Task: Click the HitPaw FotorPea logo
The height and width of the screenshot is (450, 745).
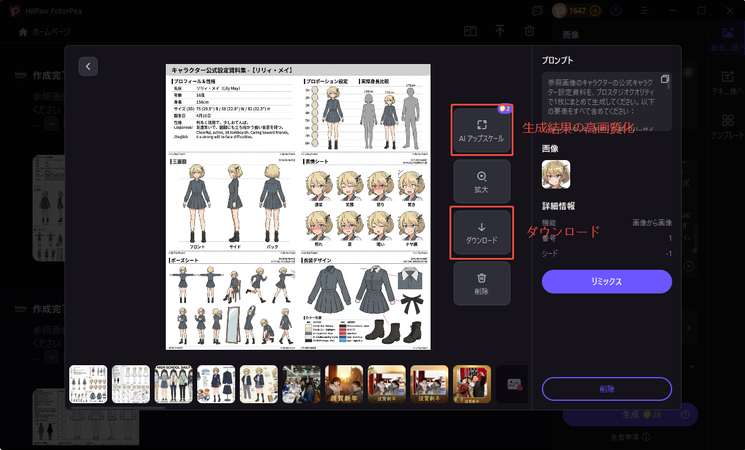Action: pyautogui.click(x=15, y=10)
